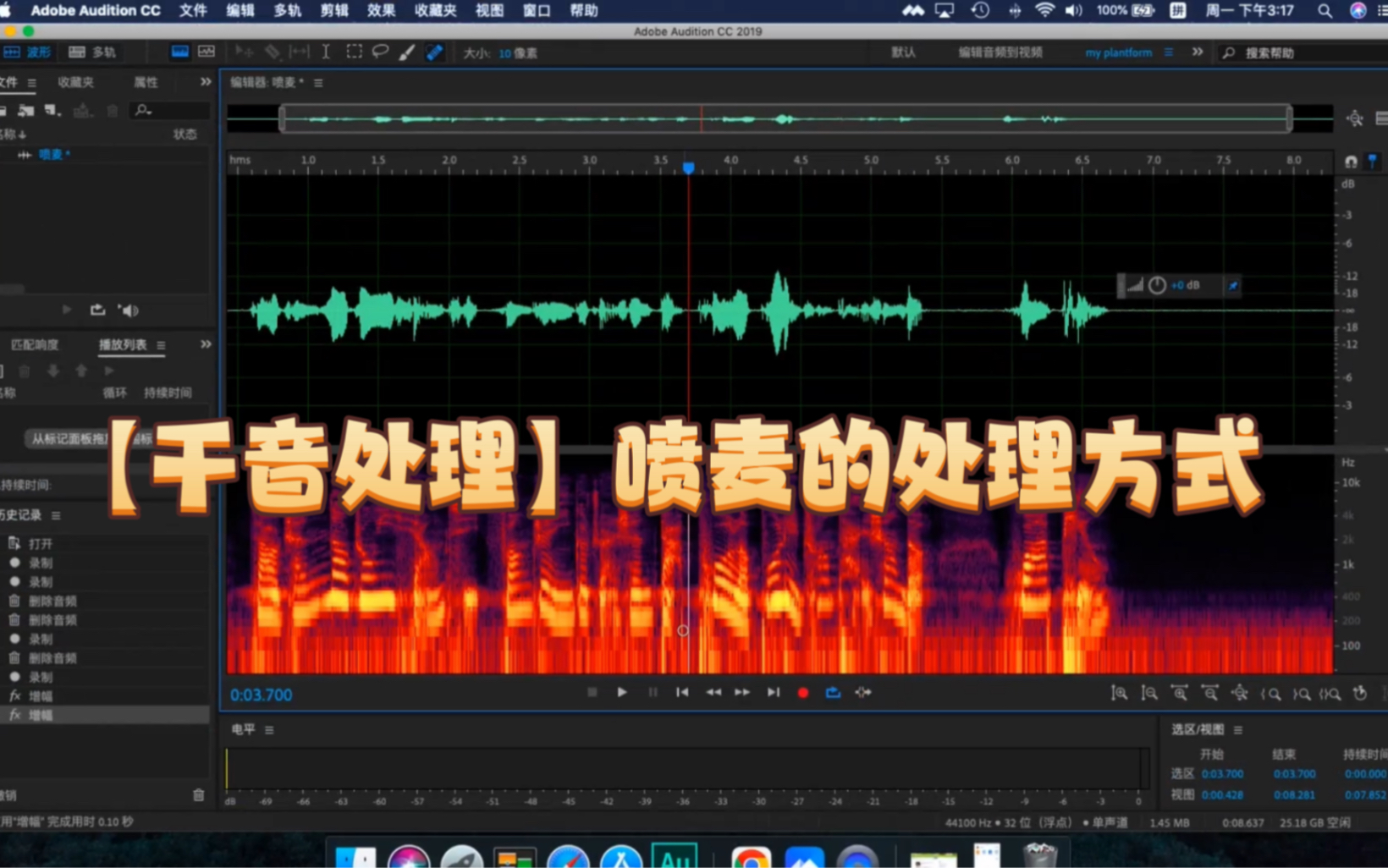Click the Fast Forward button
This screenshot has width=1388, height=868.
pyautogui.click(x=742, y=692)
